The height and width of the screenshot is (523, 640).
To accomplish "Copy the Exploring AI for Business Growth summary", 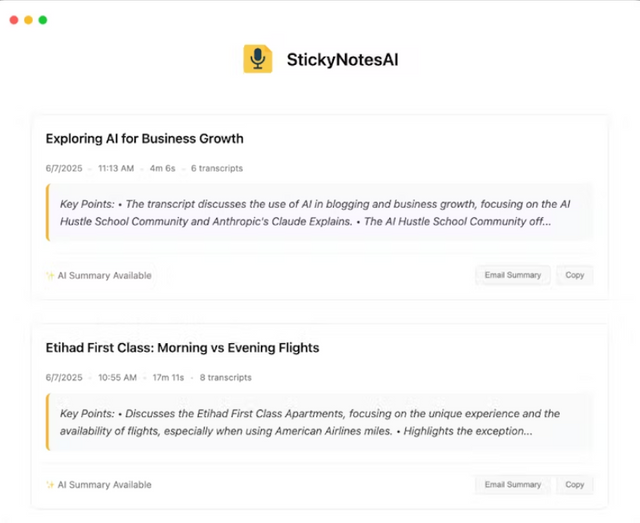I will [x=575, y=275].
